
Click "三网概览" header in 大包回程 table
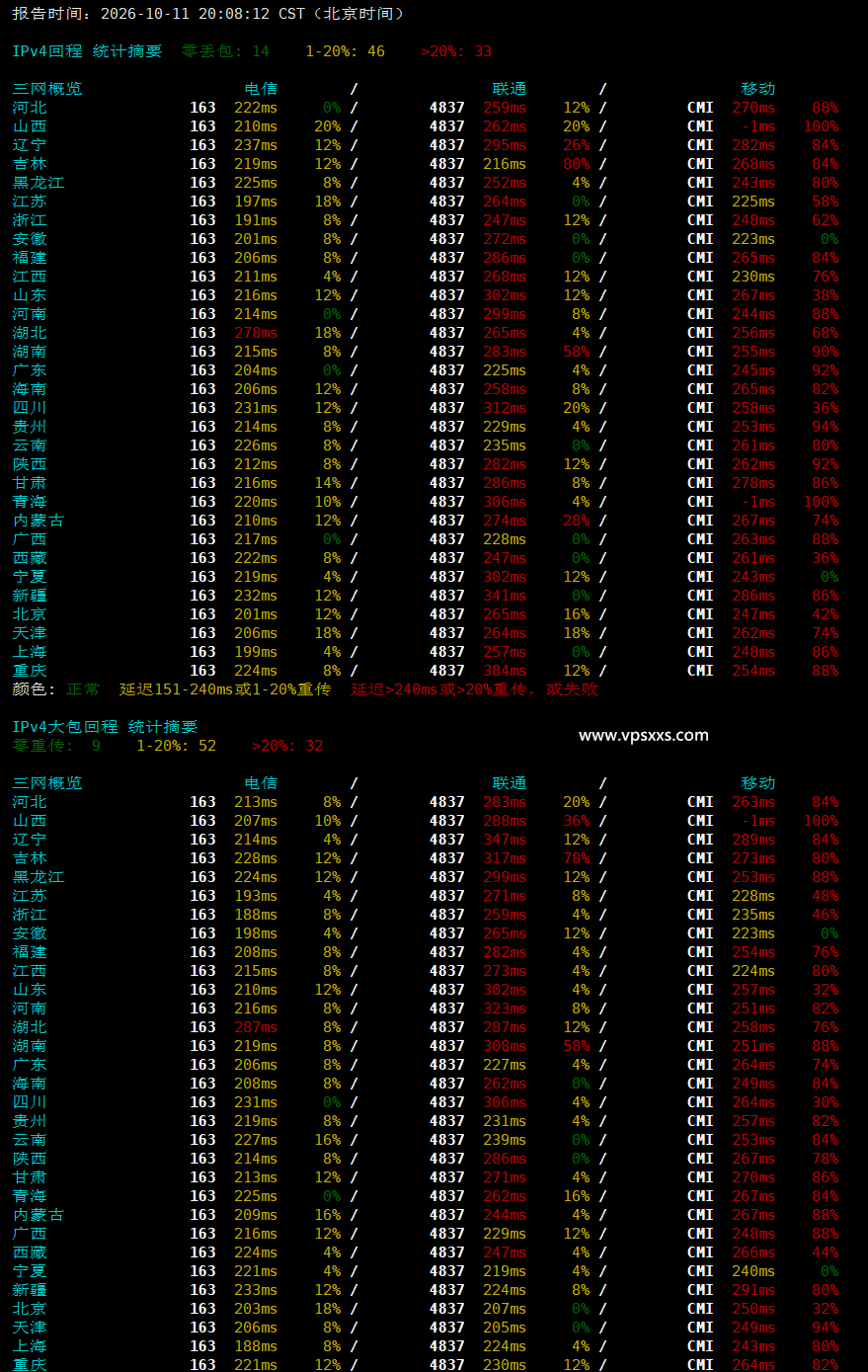coord(47,783)
